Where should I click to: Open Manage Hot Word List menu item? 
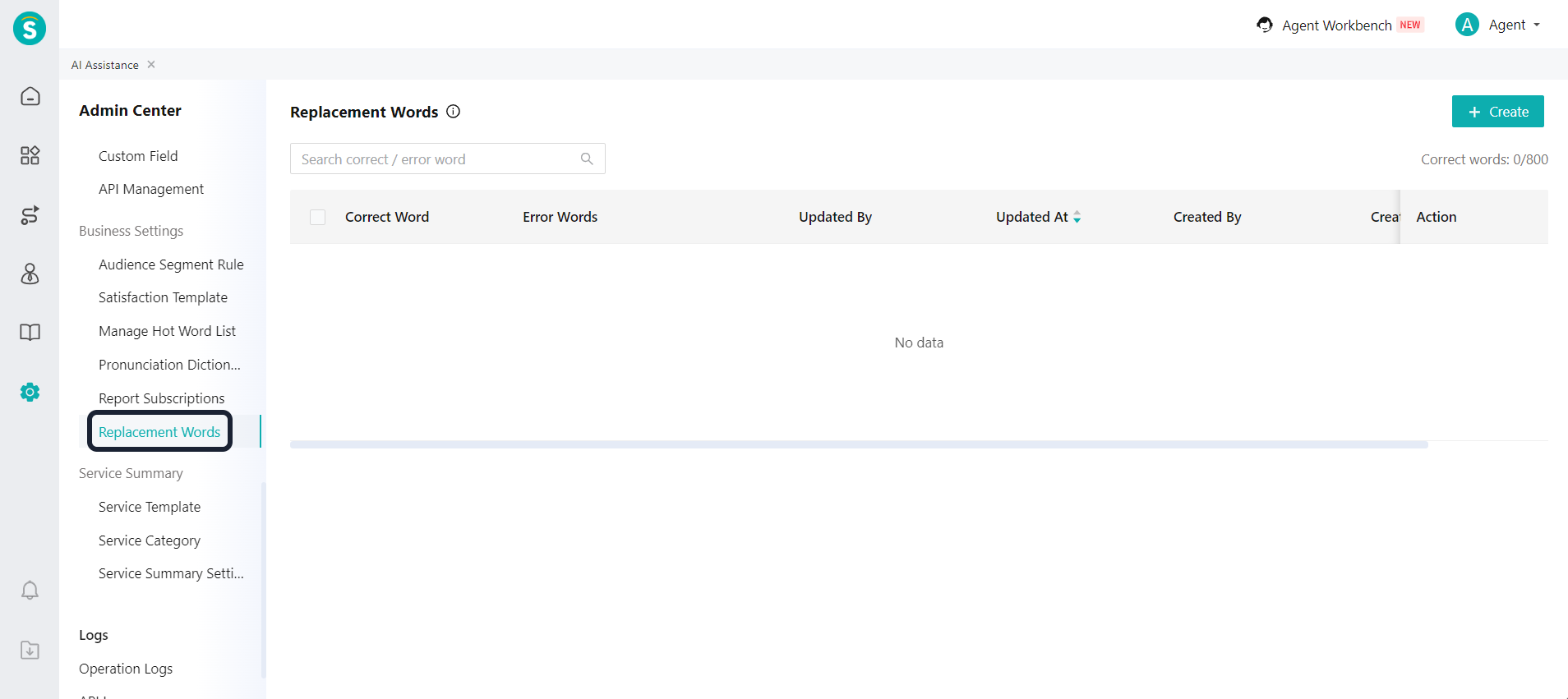tap(167, 331)
